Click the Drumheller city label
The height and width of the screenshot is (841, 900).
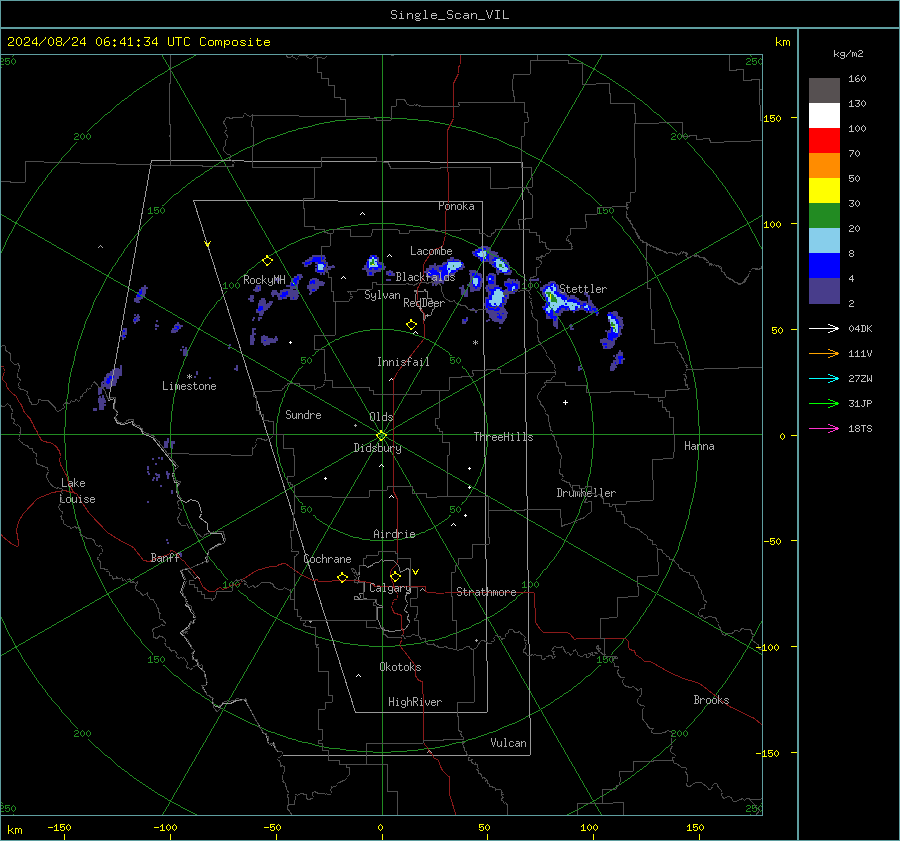coord(586,493)
